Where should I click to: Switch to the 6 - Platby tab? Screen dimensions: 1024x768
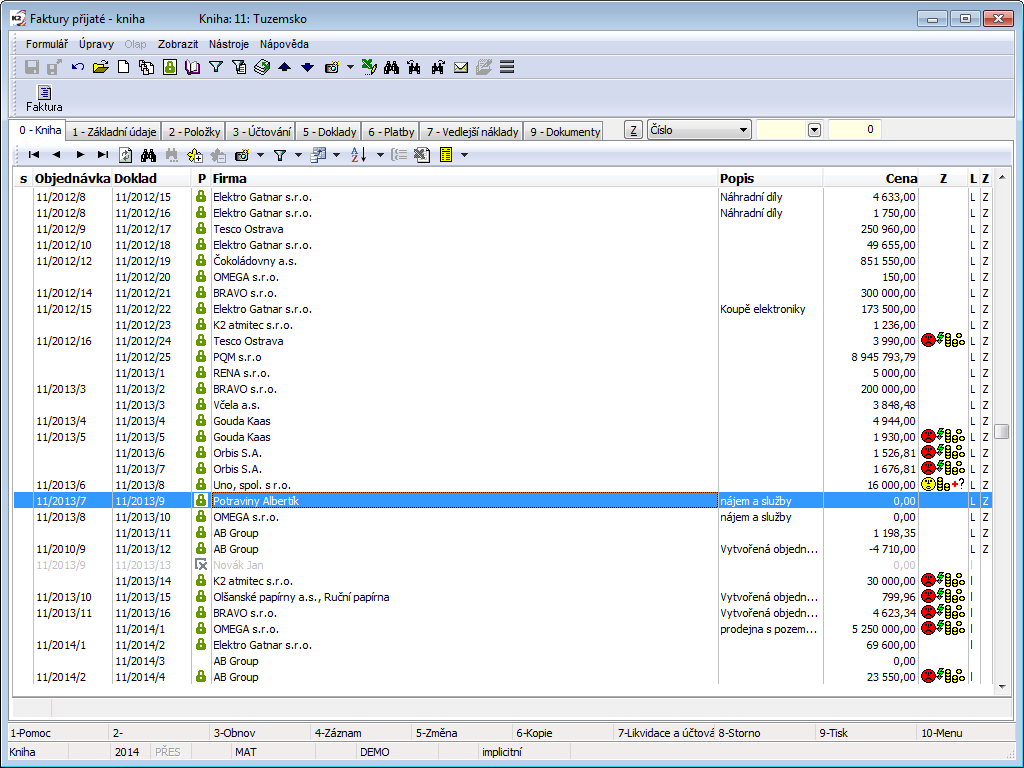click(x=390, y=131)
